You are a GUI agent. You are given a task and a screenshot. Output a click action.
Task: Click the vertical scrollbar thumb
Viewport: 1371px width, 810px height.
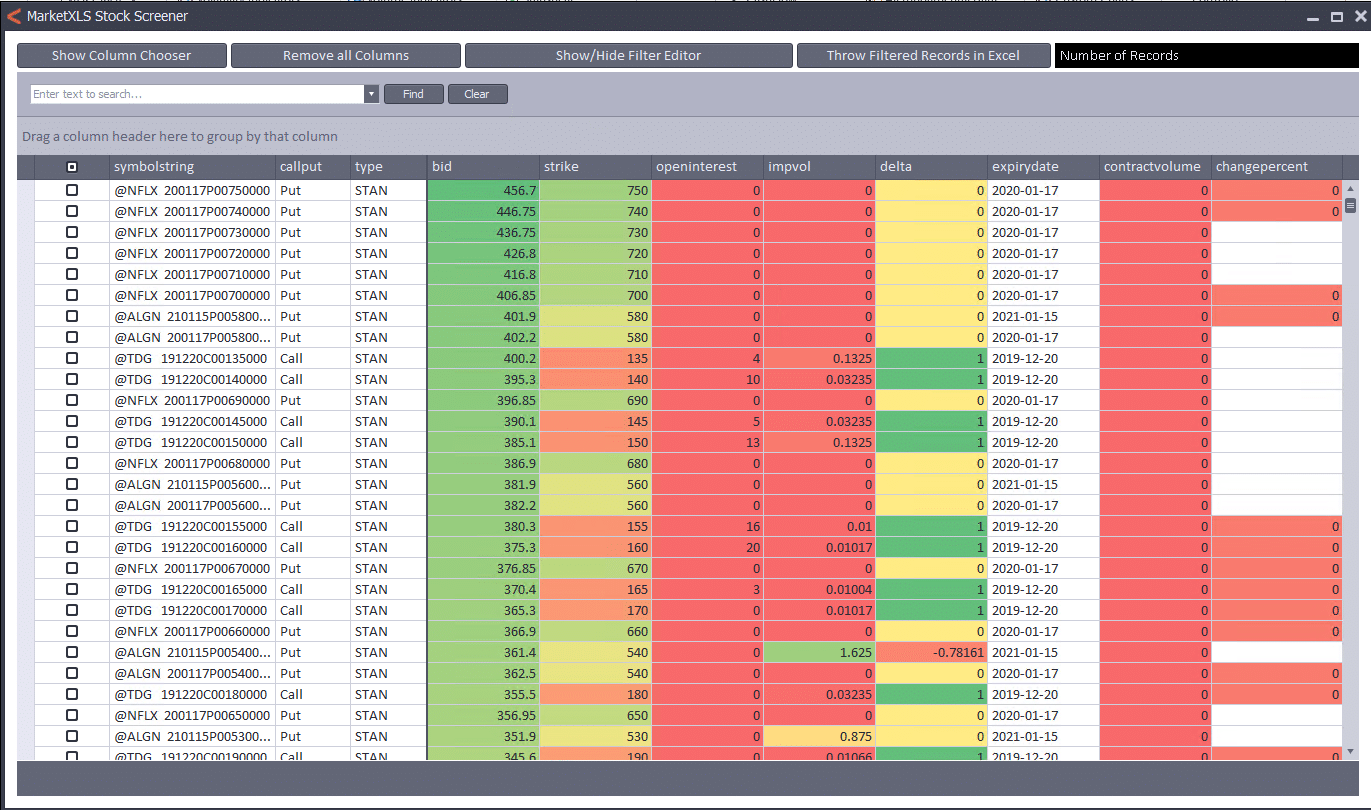click(x=1351, y=205)
